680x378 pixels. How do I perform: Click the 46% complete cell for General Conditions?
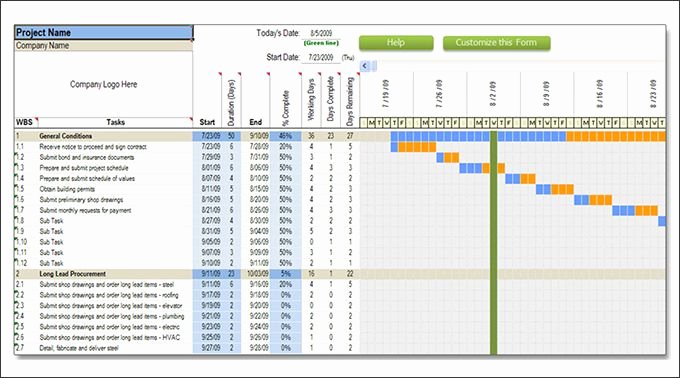tap(285, 136)
